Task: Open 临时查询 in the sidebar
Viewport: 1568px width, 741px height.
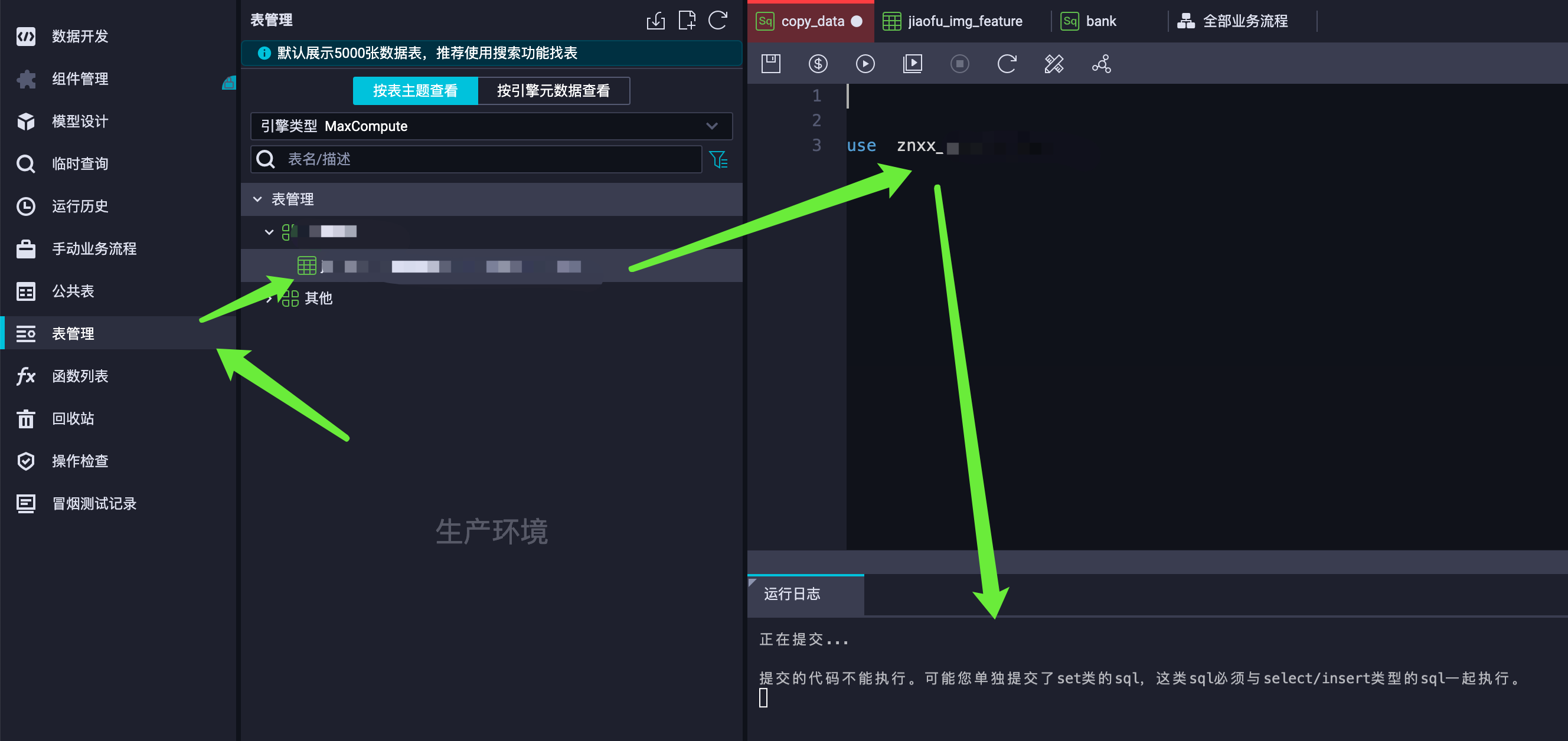Action: point(80,163)
